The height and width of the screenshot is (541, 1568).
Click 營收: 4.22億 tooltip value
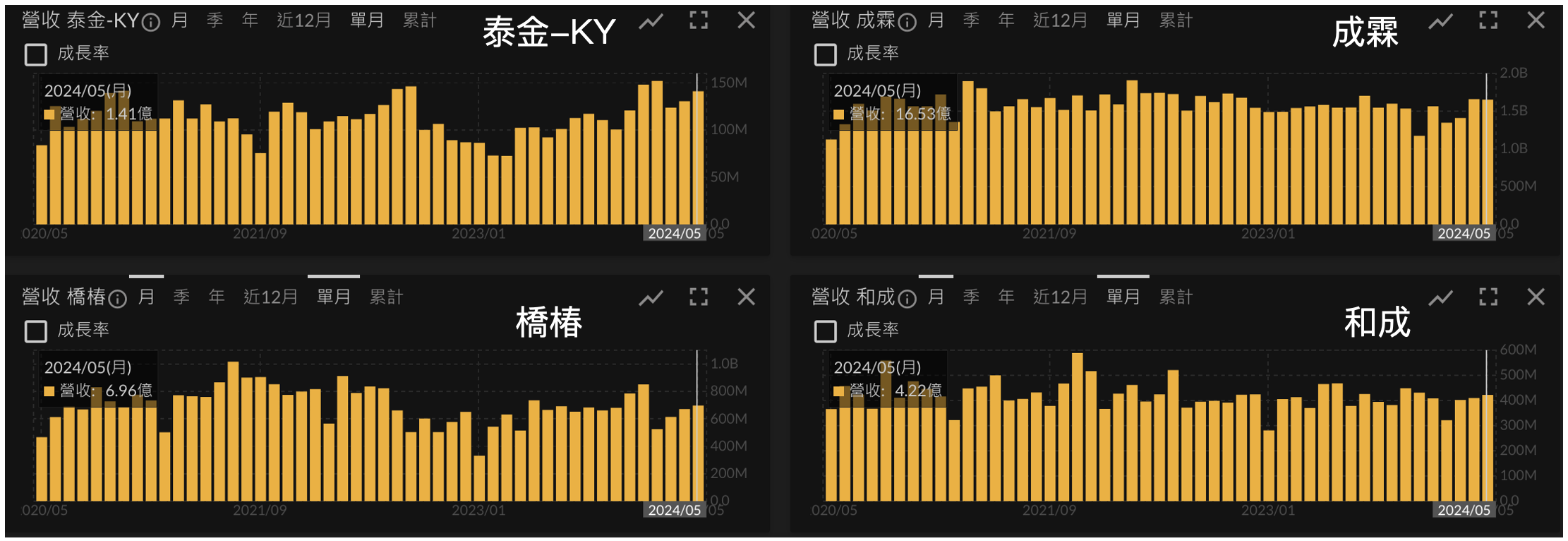pos(888,391)
